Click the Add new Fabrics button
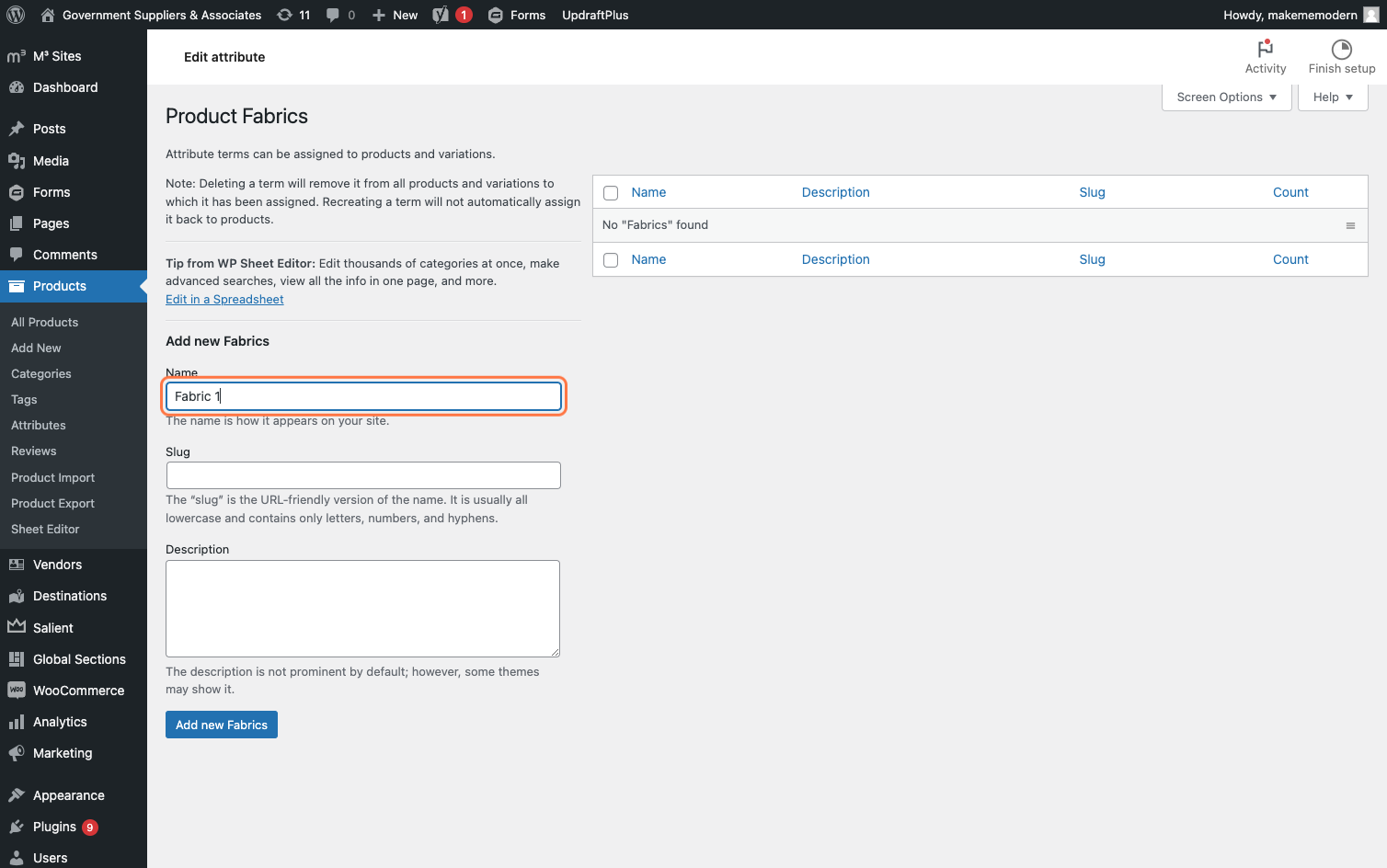Image resolution: width=1387 pixels, height=868 pixels. tap(222, 725)
